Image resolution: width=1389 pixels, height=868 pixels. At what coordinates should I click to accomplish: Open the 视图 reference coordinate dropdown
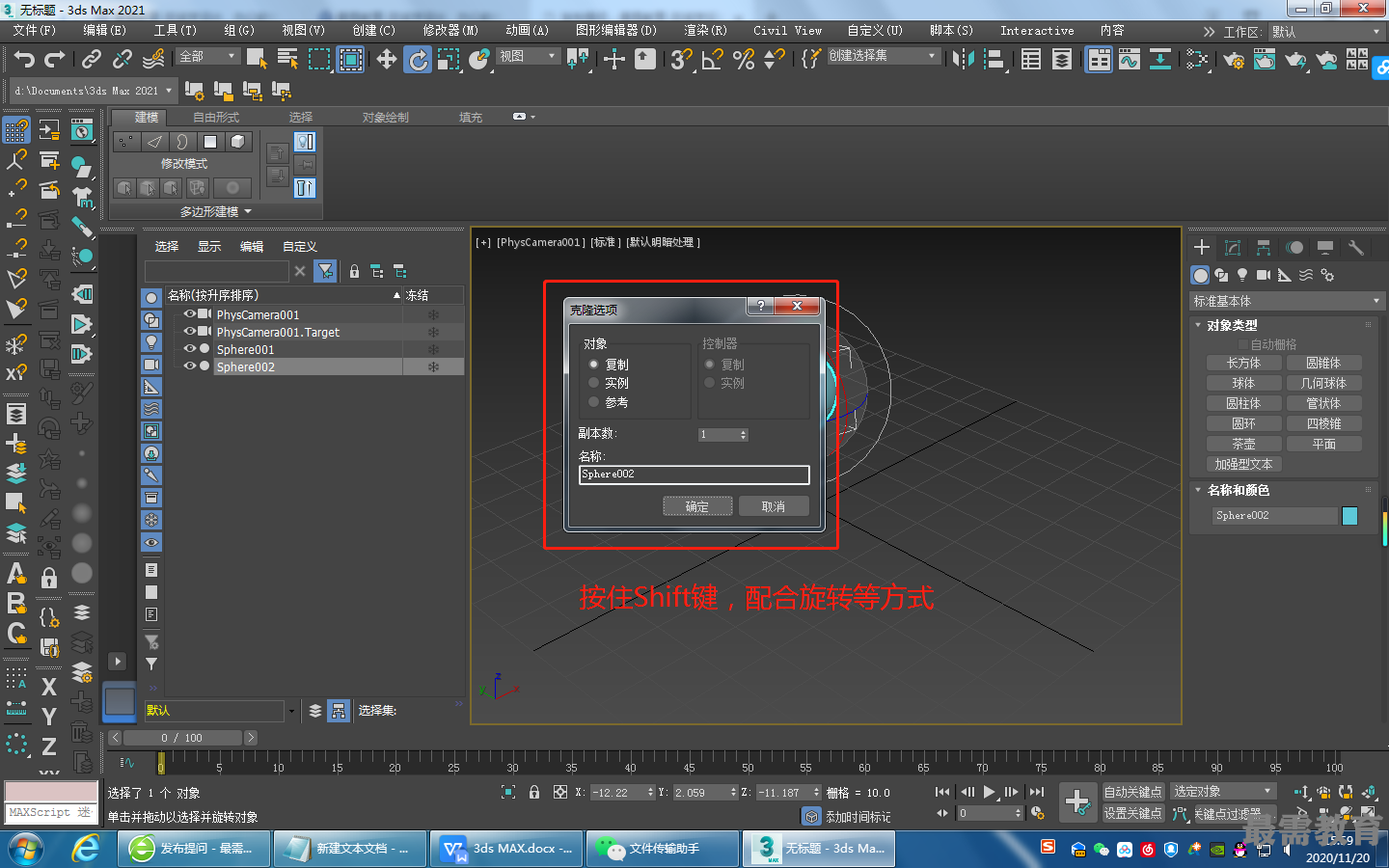coord(527,56)
